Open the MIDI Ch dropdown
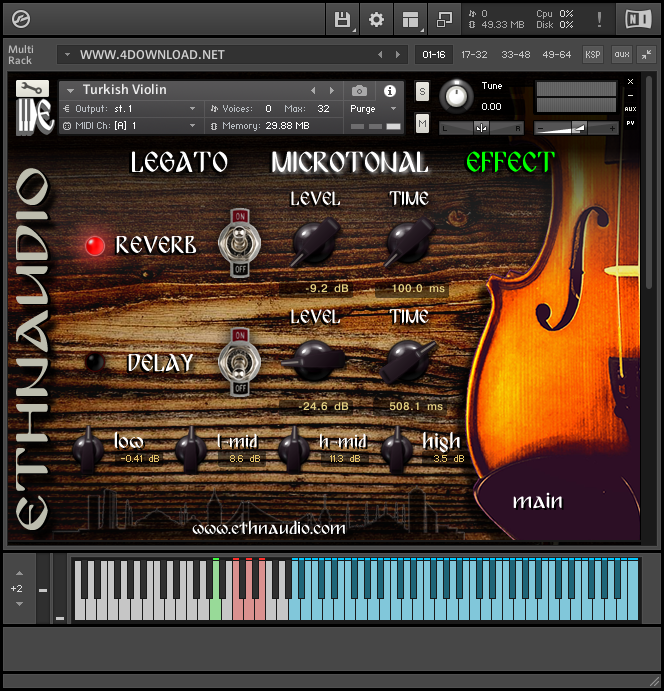The height and width of the screenshot is (691, 664). 193,126
